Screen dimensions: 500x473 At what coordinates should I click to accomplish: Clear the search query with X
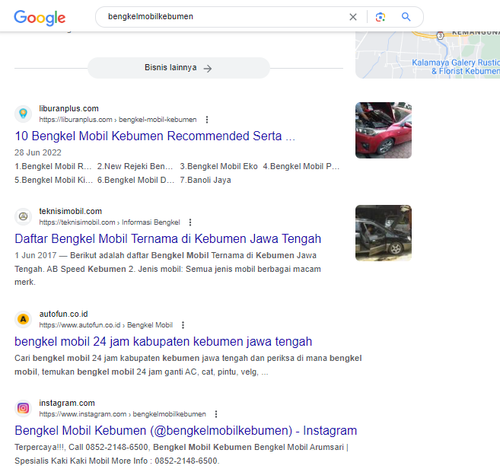point(353,17)
